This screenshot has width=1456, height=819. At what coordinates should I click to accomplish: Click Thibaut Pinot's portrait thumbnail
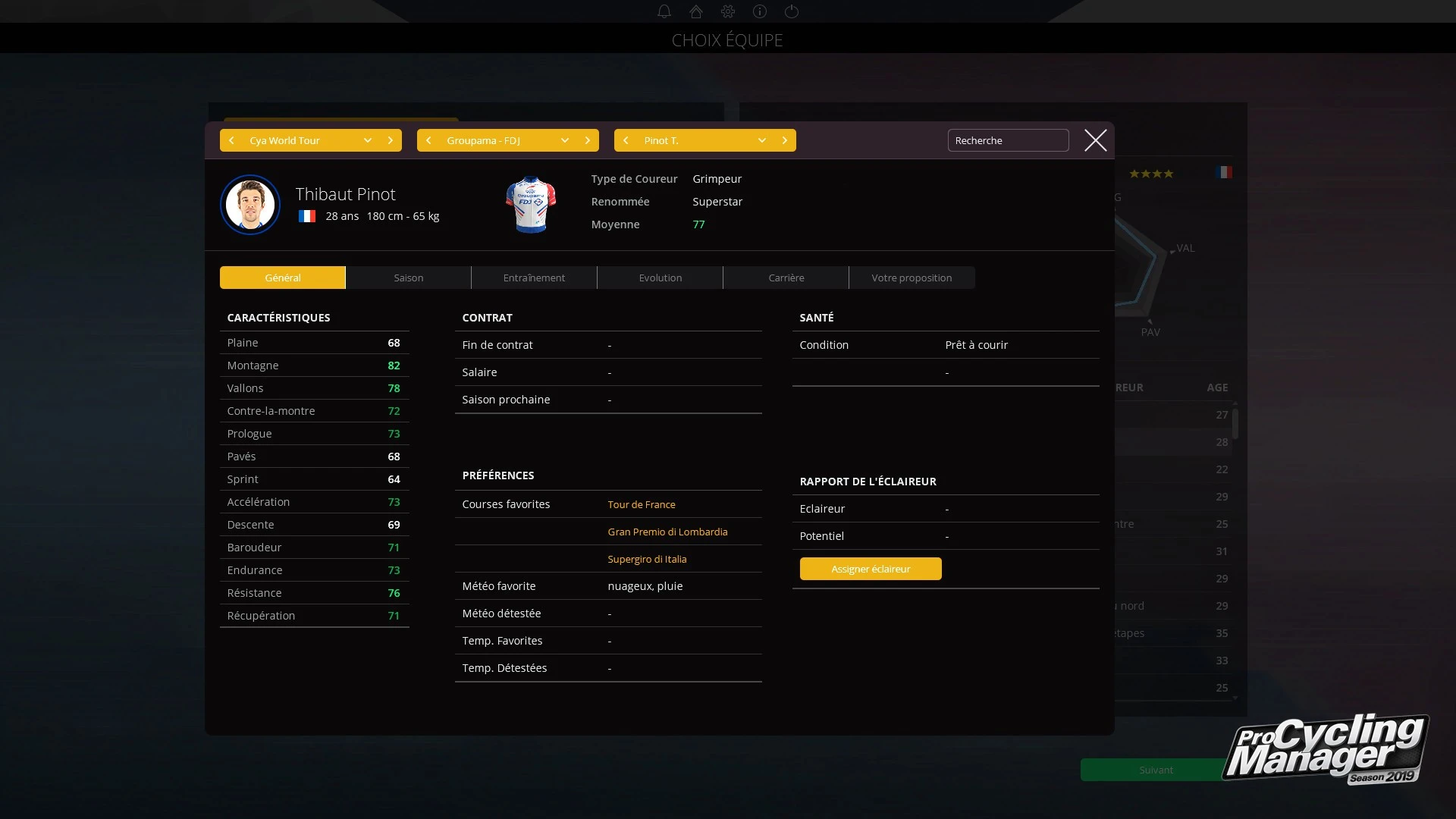250,205
